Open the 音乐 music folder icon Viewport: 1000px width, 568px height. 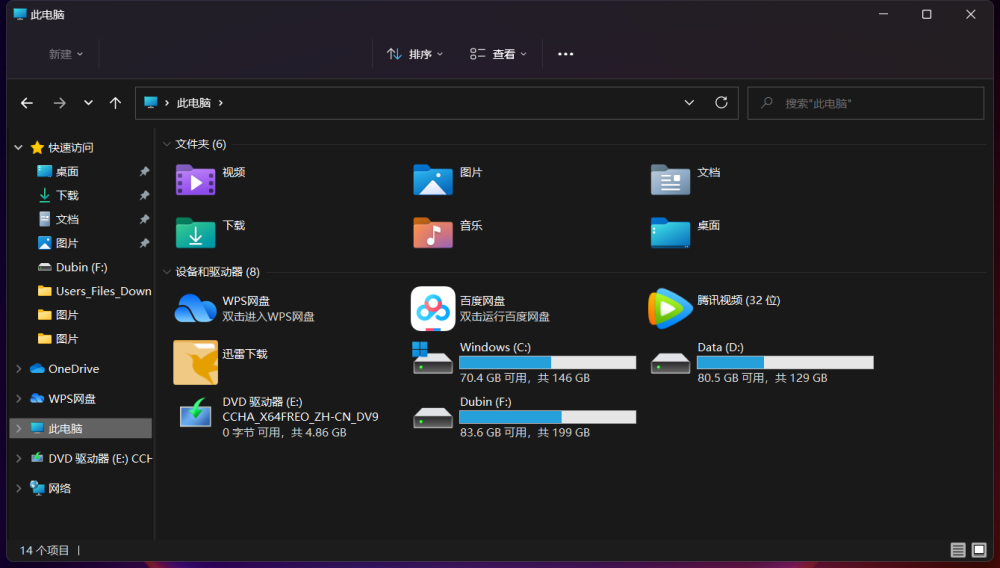(x=432, y=233)
